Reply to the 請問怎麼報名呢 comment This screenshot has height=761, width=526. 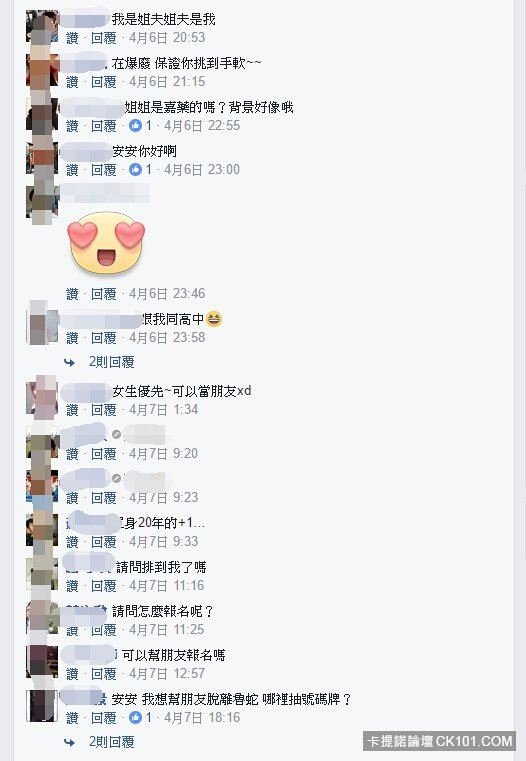click(104, 630)
